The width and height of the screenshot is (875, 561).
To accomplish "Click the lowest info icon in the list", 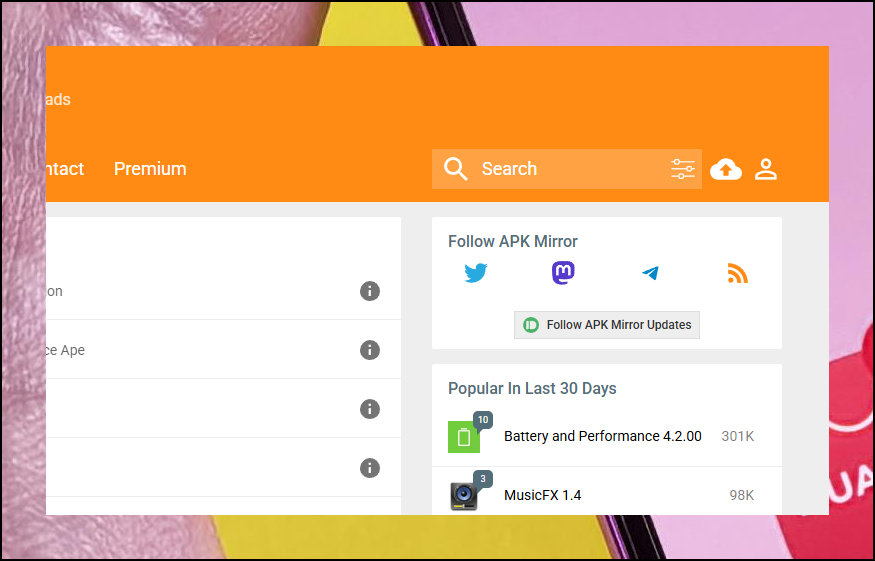I will point(369,468).
